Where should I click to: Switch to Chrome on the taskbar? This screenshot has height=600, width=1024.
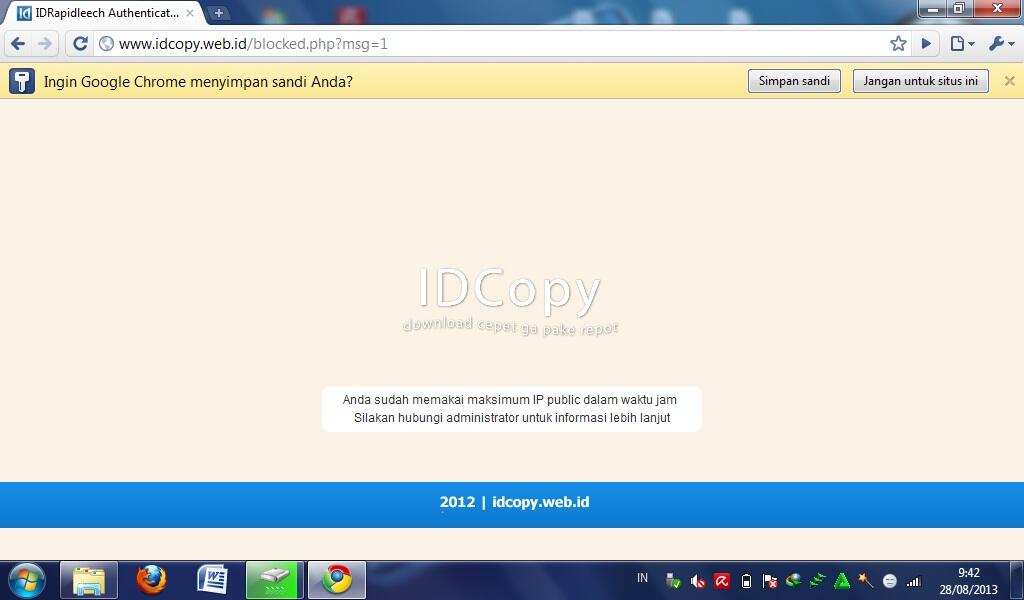pyautogui.click(x=337, y=580)
